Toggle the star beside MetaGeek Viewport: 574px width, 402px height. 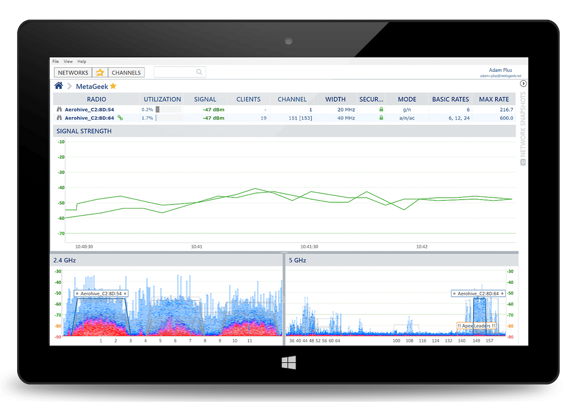tap(113, 86)
